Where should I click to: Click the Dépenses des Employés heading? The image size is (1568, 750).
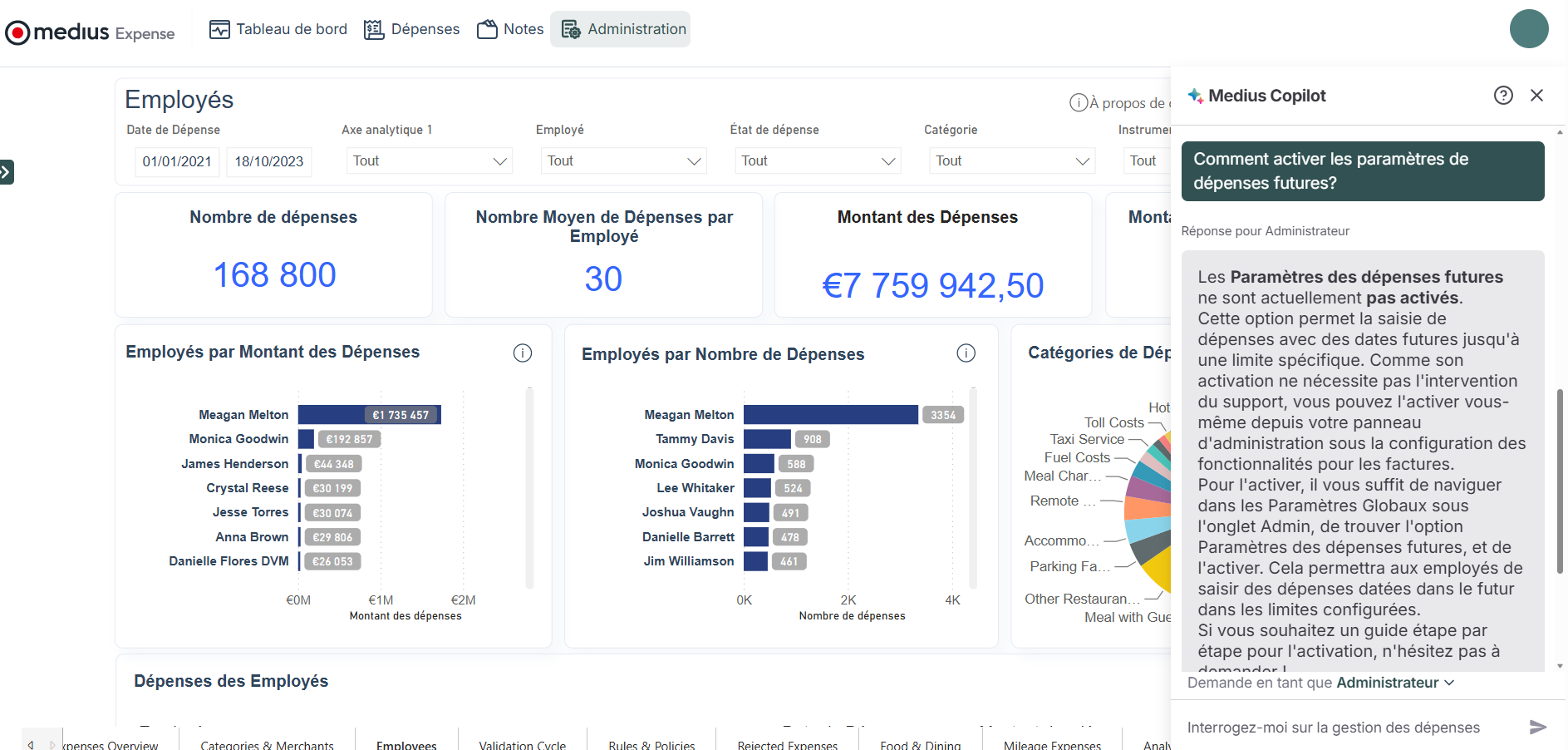[x=231, y=681]
